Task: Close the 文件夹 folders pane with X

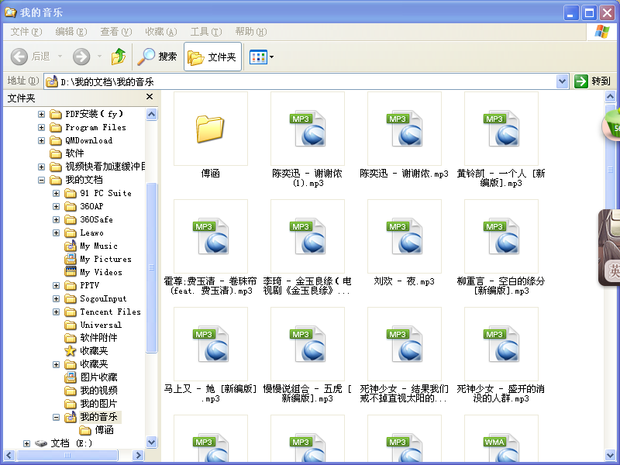Action: tap(149, 97)
